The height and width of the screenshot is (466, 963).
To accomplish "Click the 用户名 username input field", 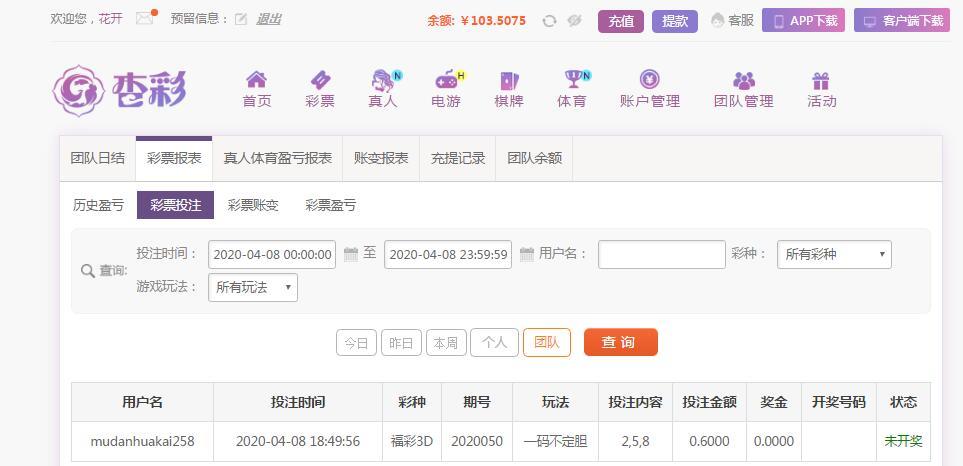I will (x=661, y=254).
